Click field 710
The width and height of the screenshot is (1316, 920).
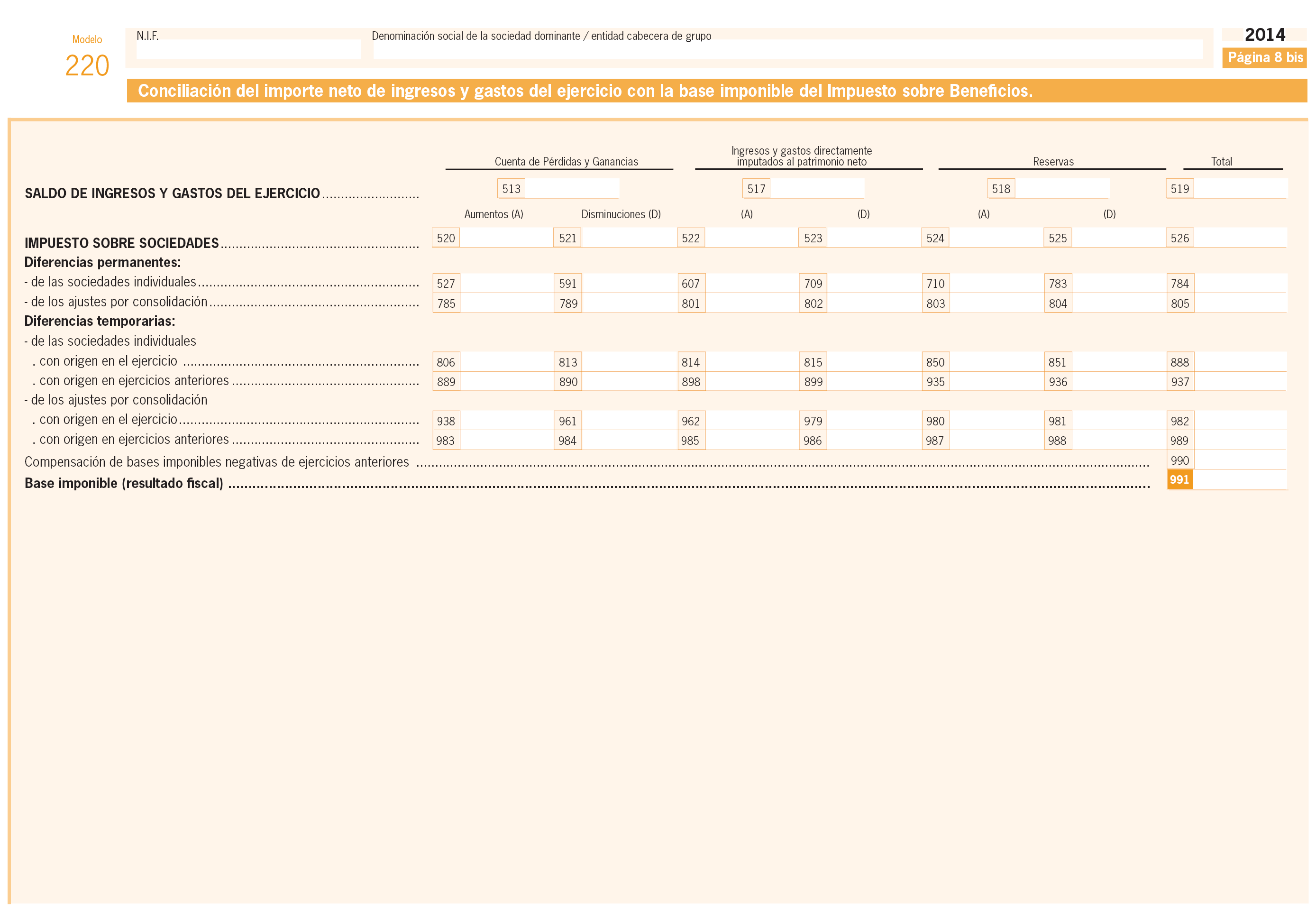pyautogui.click(x=997, y=283)
